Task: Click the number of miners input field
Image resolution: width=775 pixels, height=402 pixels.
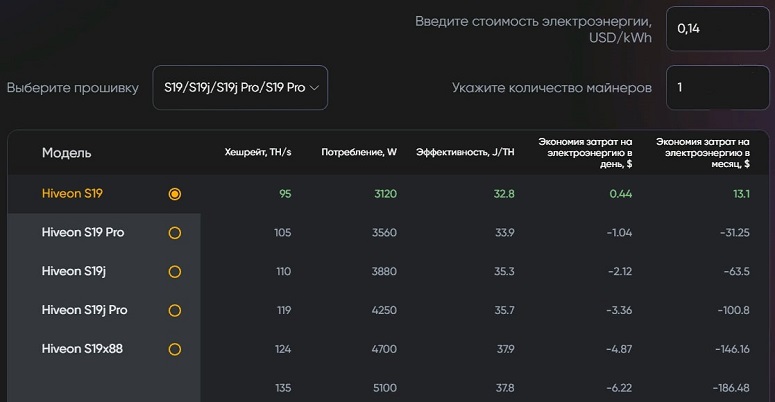Action: click(718, 88)
